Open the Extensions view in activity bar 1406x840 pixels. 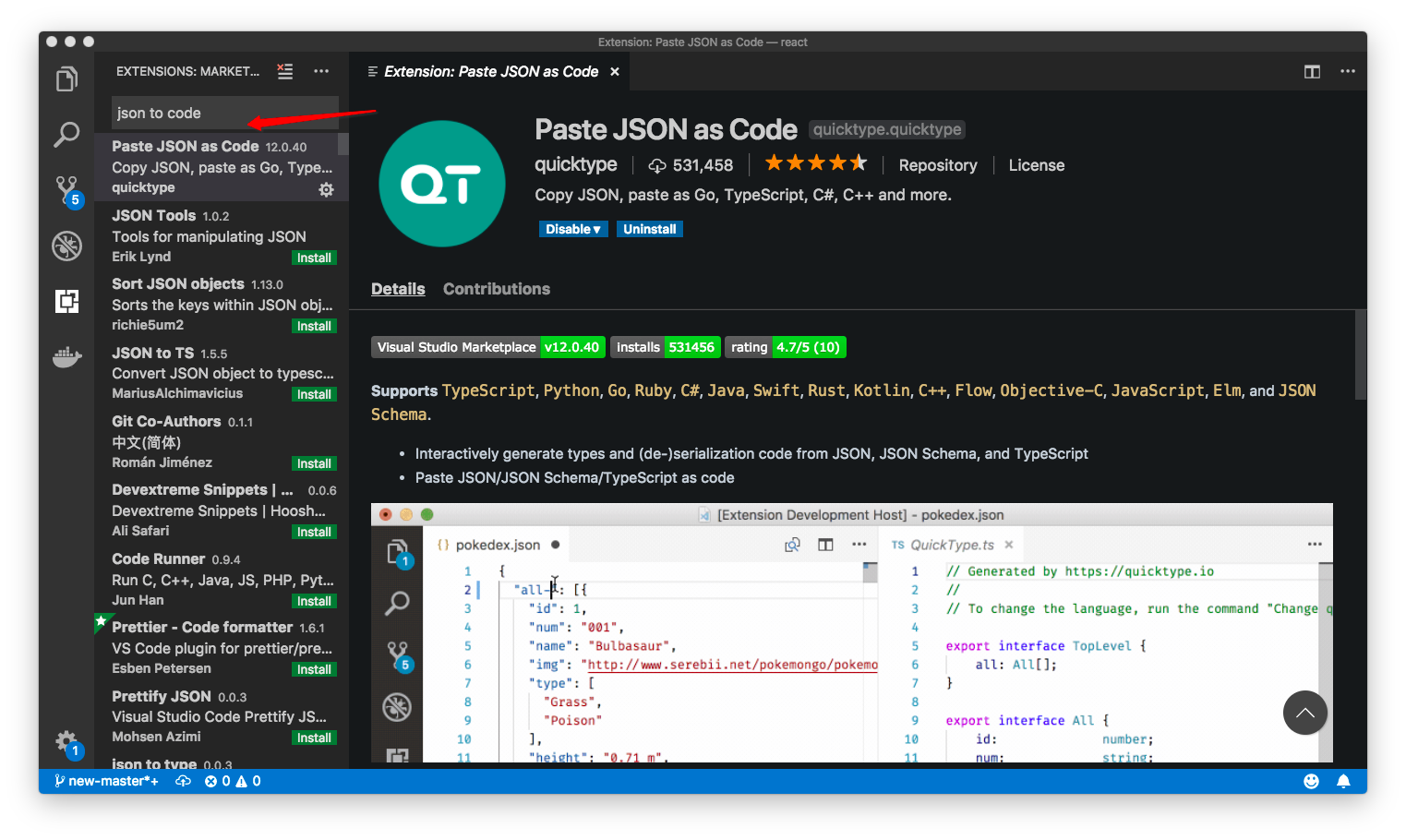point(66,301)
